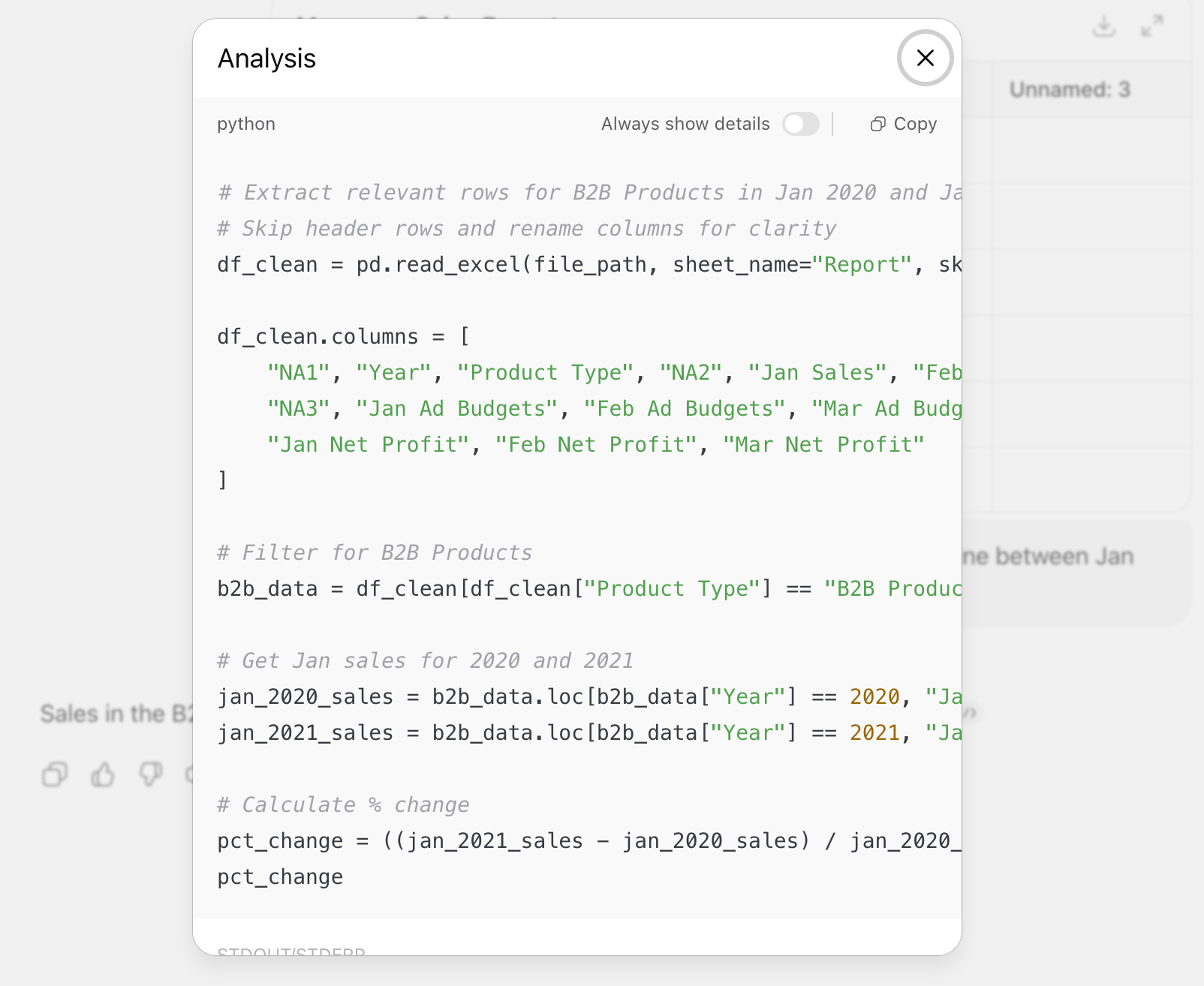Click the "df_clean.columns = [" line
Image resolution: width=1204 pixels, height=986 pixels.
[343, 337]
